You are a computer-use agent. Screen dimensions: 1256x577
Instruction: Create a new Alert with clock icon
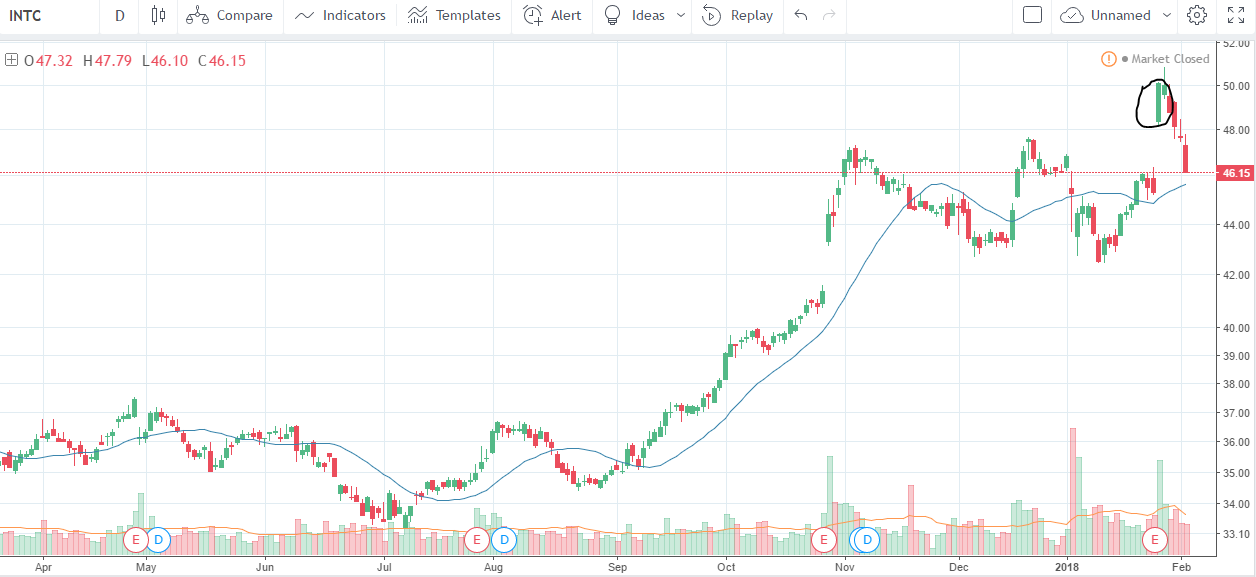(552, 15)
